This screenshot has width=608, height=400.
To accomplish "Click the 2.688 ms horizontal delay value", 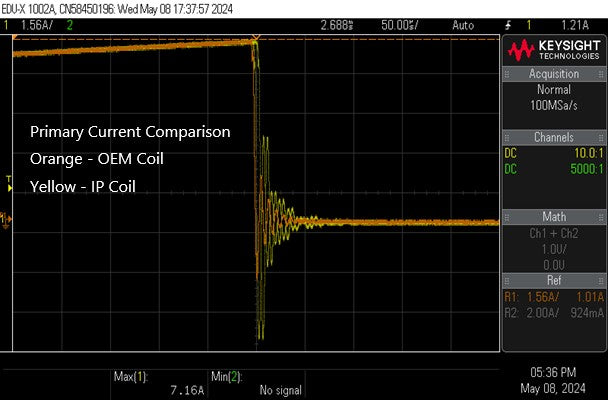I will (337, 23).
